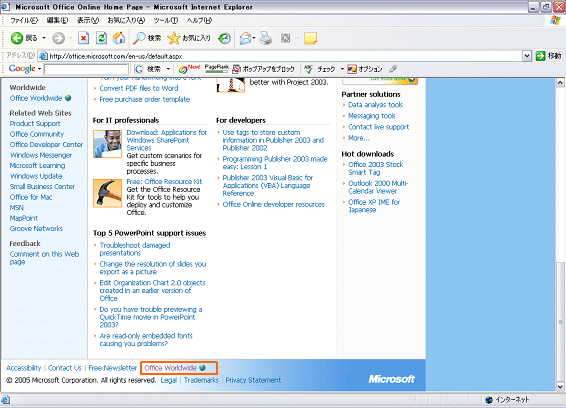The width and height of the screenshot is (566, 408).
Task: Click Windows Update sidebar link
Action: click(x=36, y=176)
